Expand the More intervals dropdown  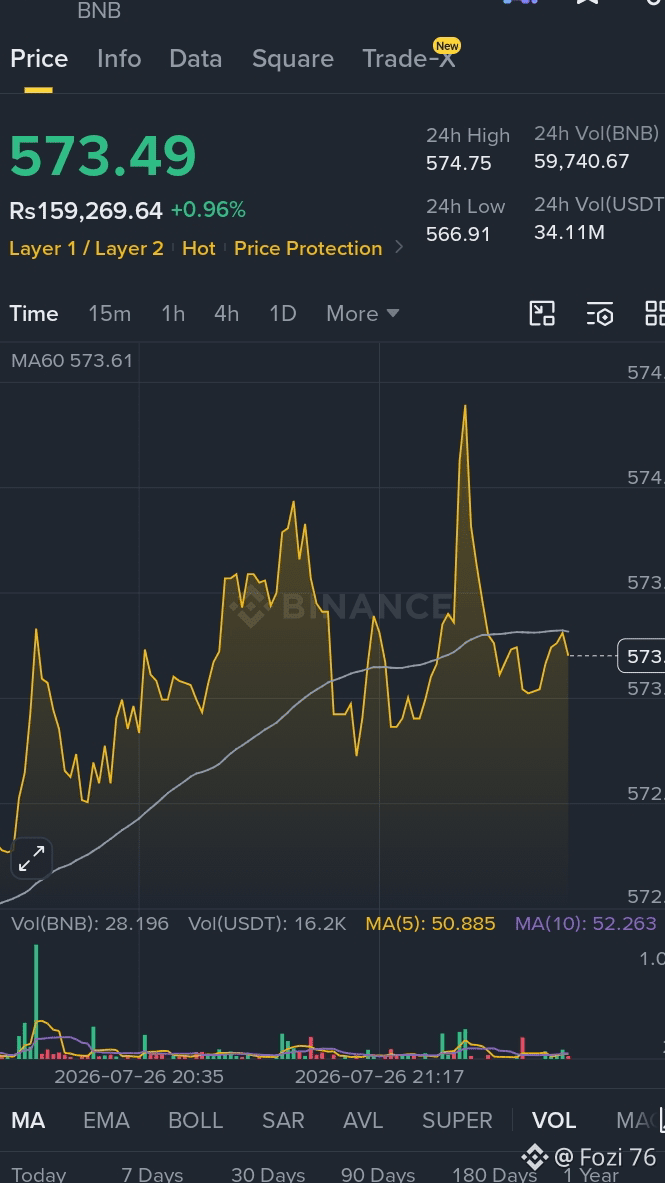coord(362,314)
